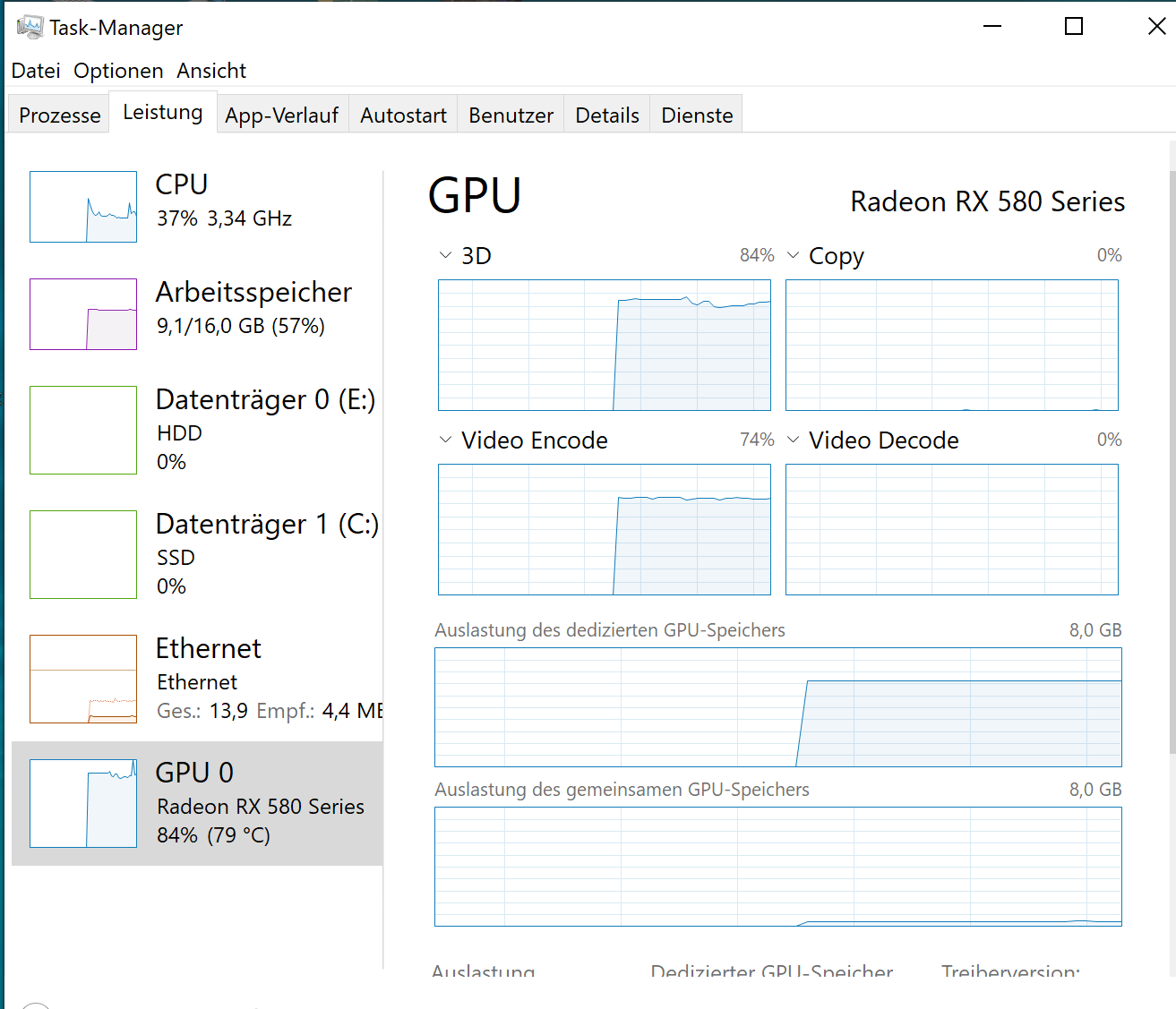Click the Task-Manager title bar icon
This screenshot has height=1009, width=1176.
point(30,27)
